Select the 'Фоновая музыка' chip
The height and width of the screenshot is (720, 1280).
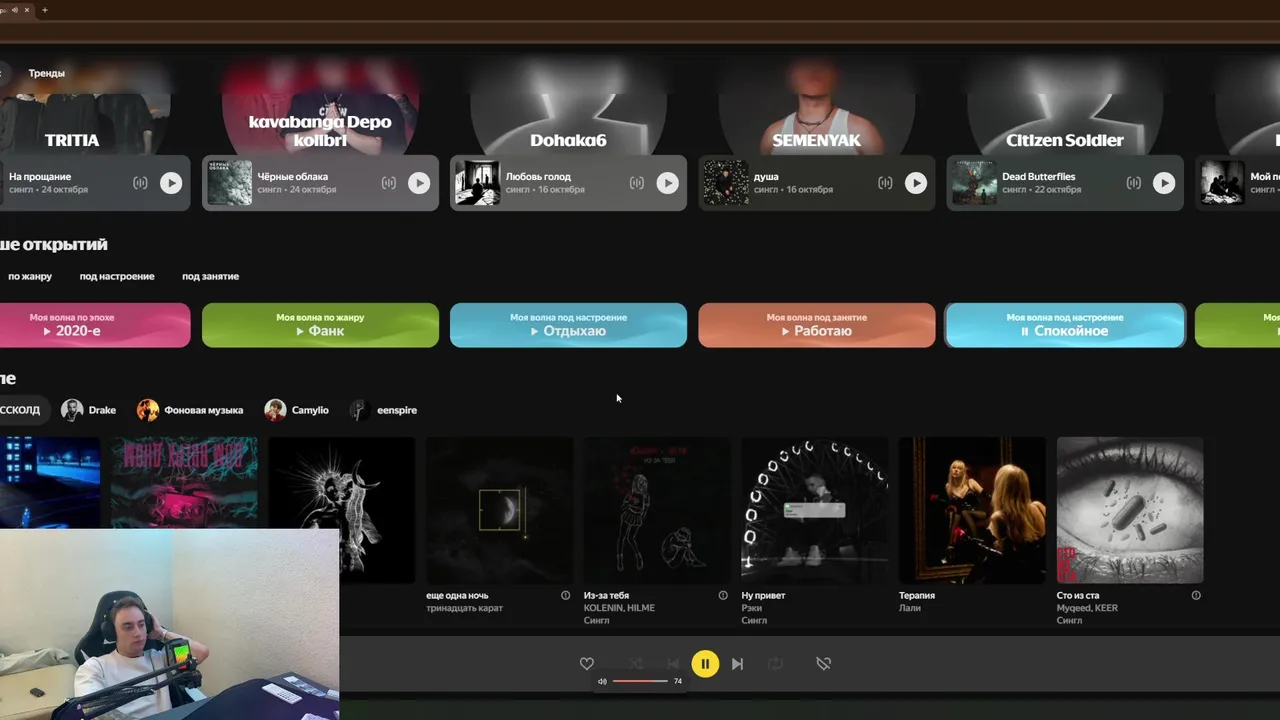(190, 410)
